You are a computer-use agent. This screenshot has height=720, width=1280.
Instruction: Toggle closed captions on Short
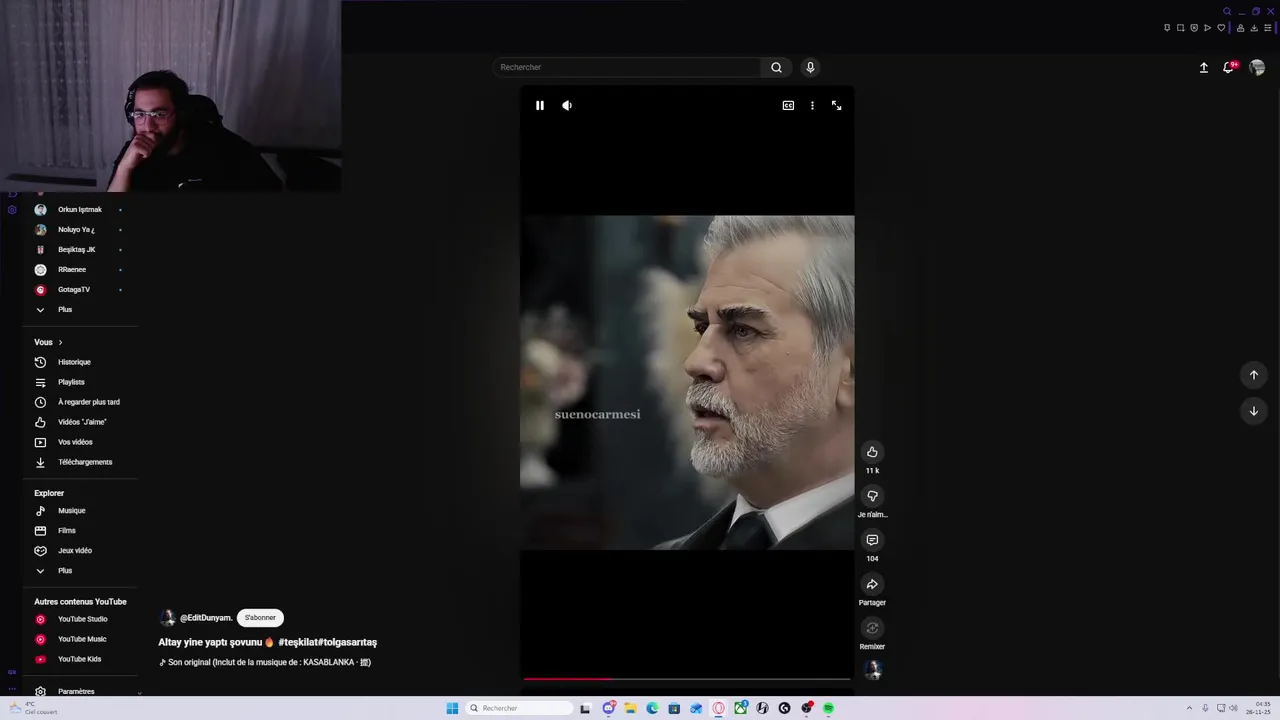788,105
